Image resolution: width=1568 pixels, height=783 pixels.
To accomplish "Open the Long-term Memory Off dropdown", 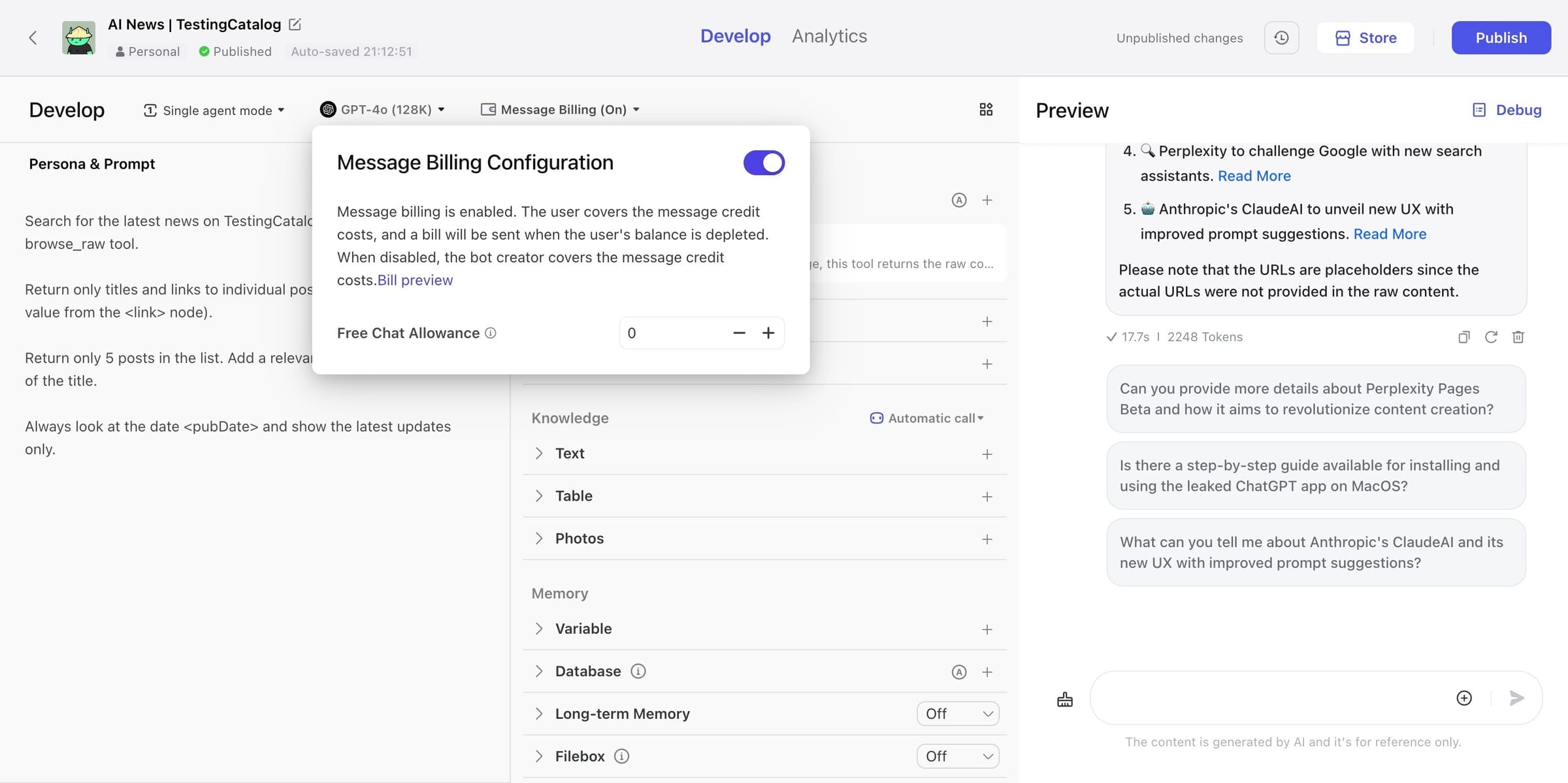I will tap(958, 714).
